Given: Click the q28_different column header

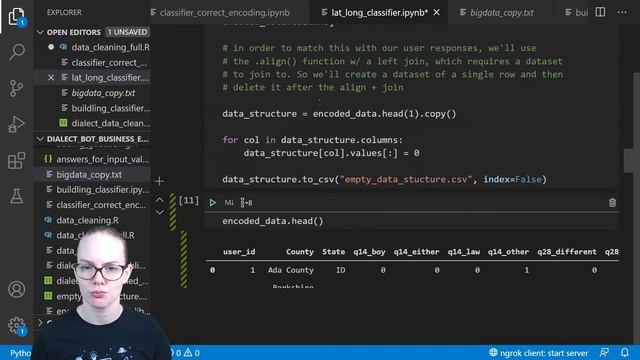Looking at the screenshot, I should (x=567, y=252).
